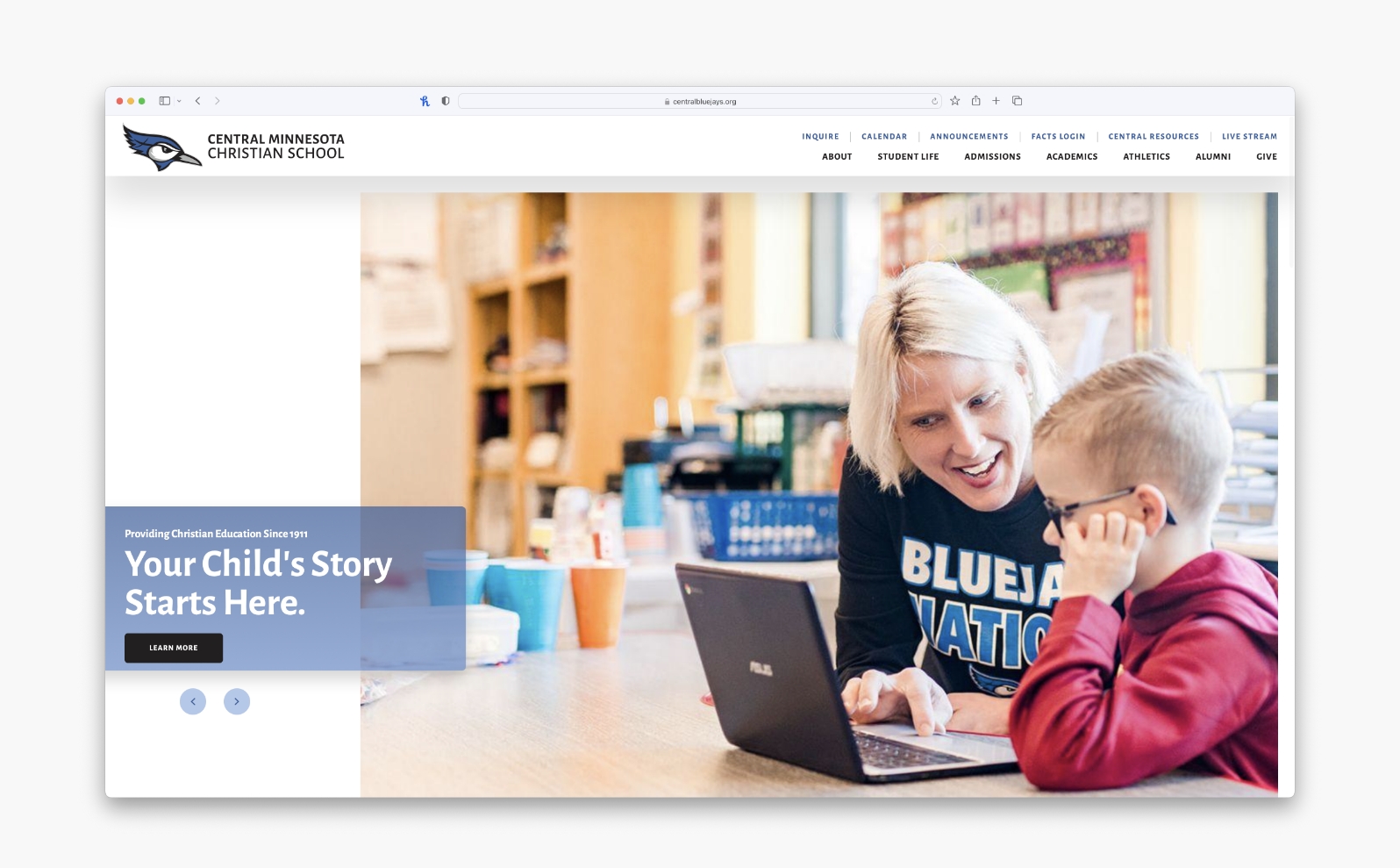Open the Student Life menu
This screenshot has height=868, width=1400.
(908, 156)
